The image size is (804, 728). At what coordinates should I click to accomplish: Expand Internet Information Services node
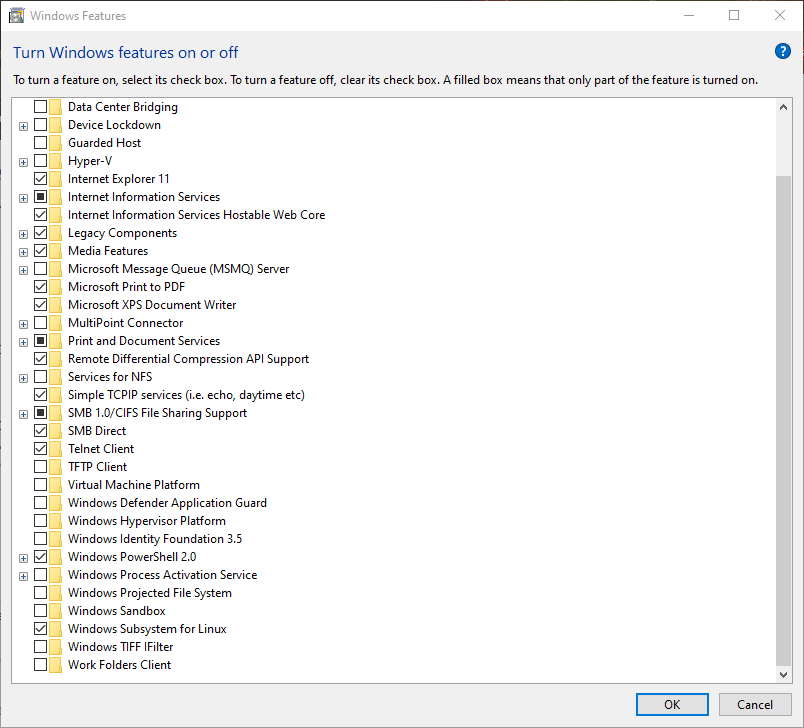(24, 198)
